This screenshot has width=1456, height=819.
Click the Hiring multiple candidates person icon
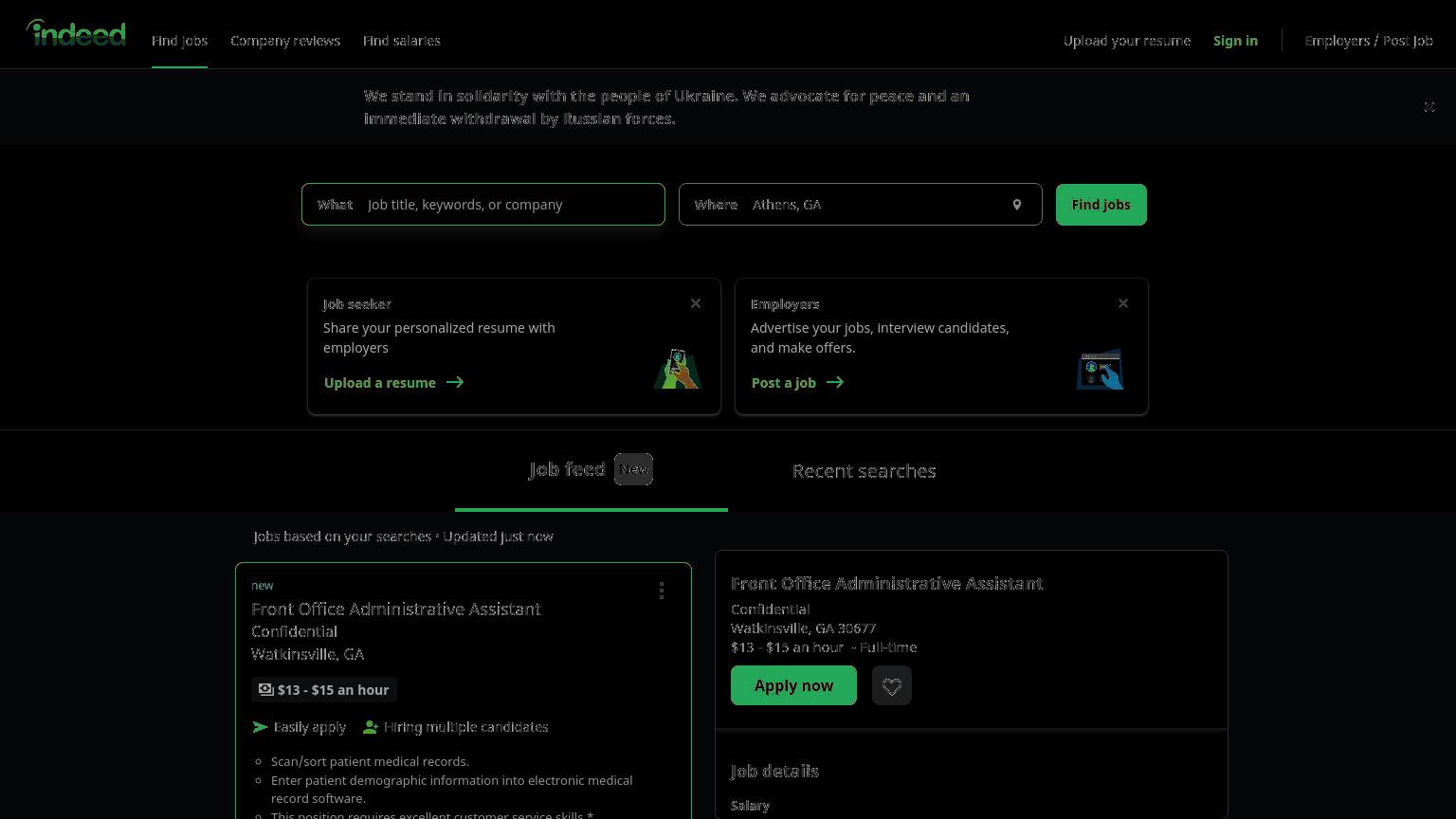click(371, 727)
